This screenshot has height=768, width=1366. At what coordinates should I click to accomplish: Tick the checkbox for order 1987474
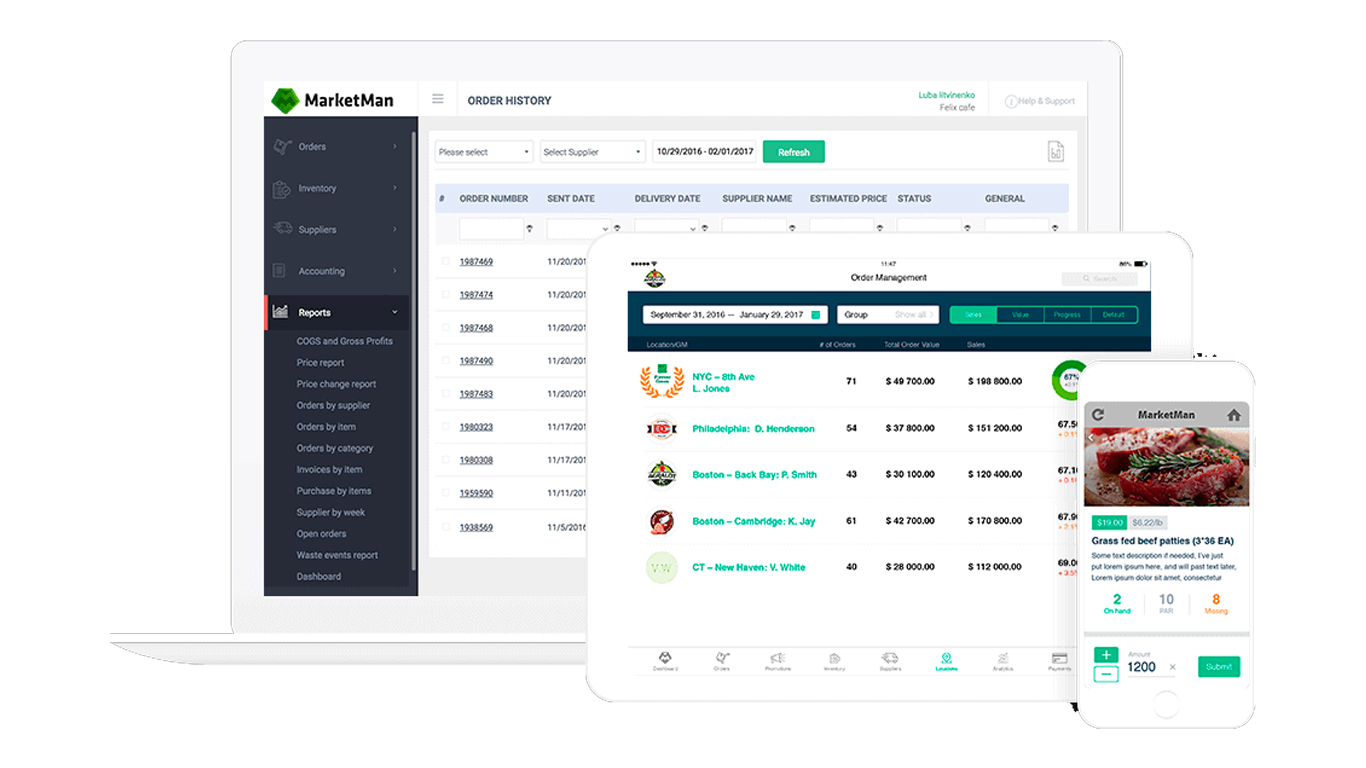point(446,294)
